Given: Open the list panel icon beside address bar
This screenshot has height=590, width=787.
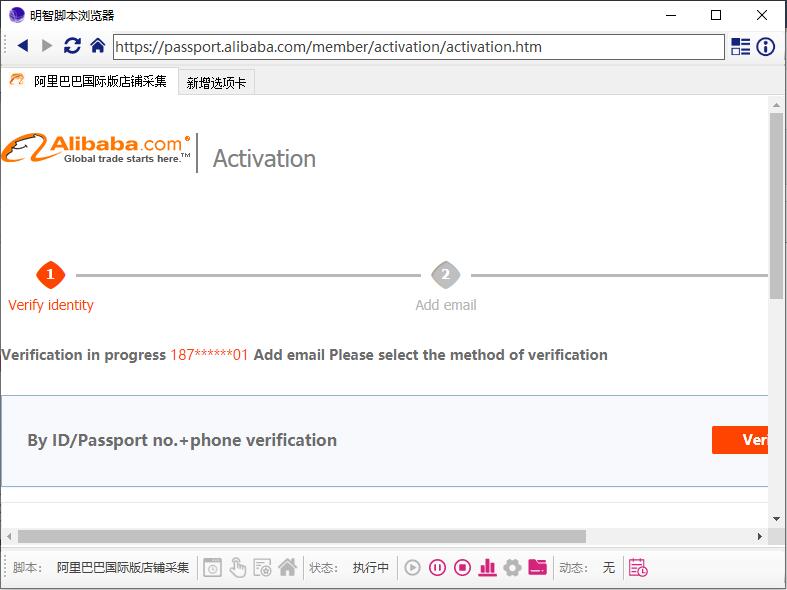Looking at the screenshot, I should [x=740, y=47].
